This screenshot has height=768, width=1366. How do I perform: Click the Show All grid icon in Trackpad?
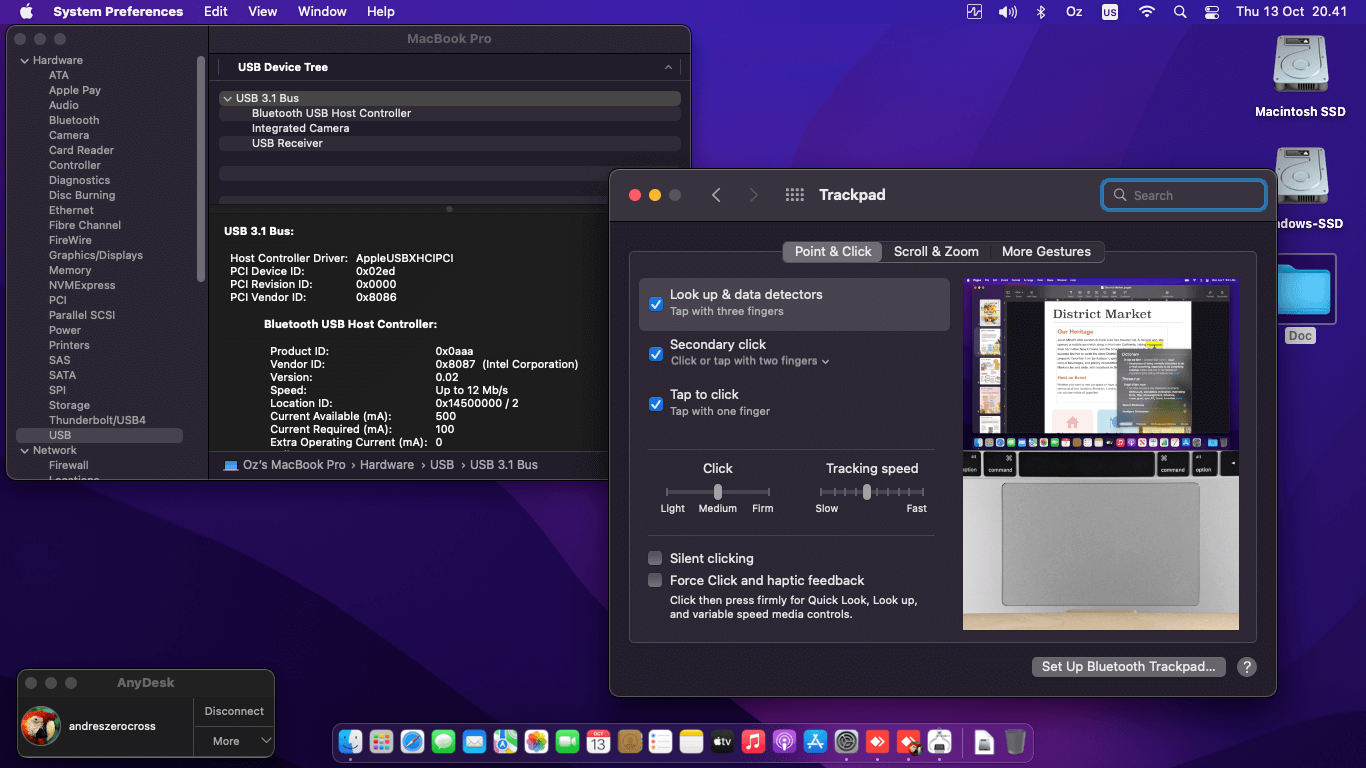[794, 195]
